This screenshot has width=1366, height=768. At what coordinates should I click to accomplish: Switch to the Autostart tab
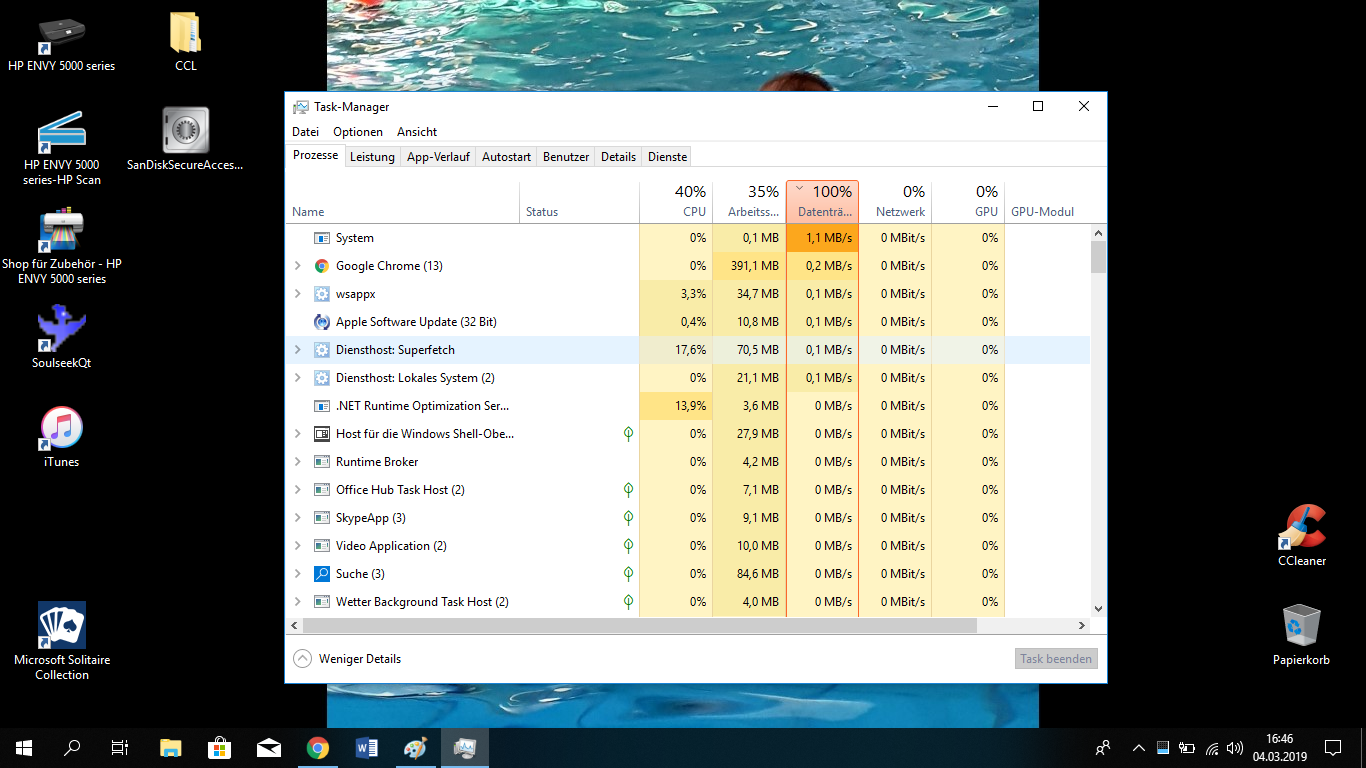point(506,157)
